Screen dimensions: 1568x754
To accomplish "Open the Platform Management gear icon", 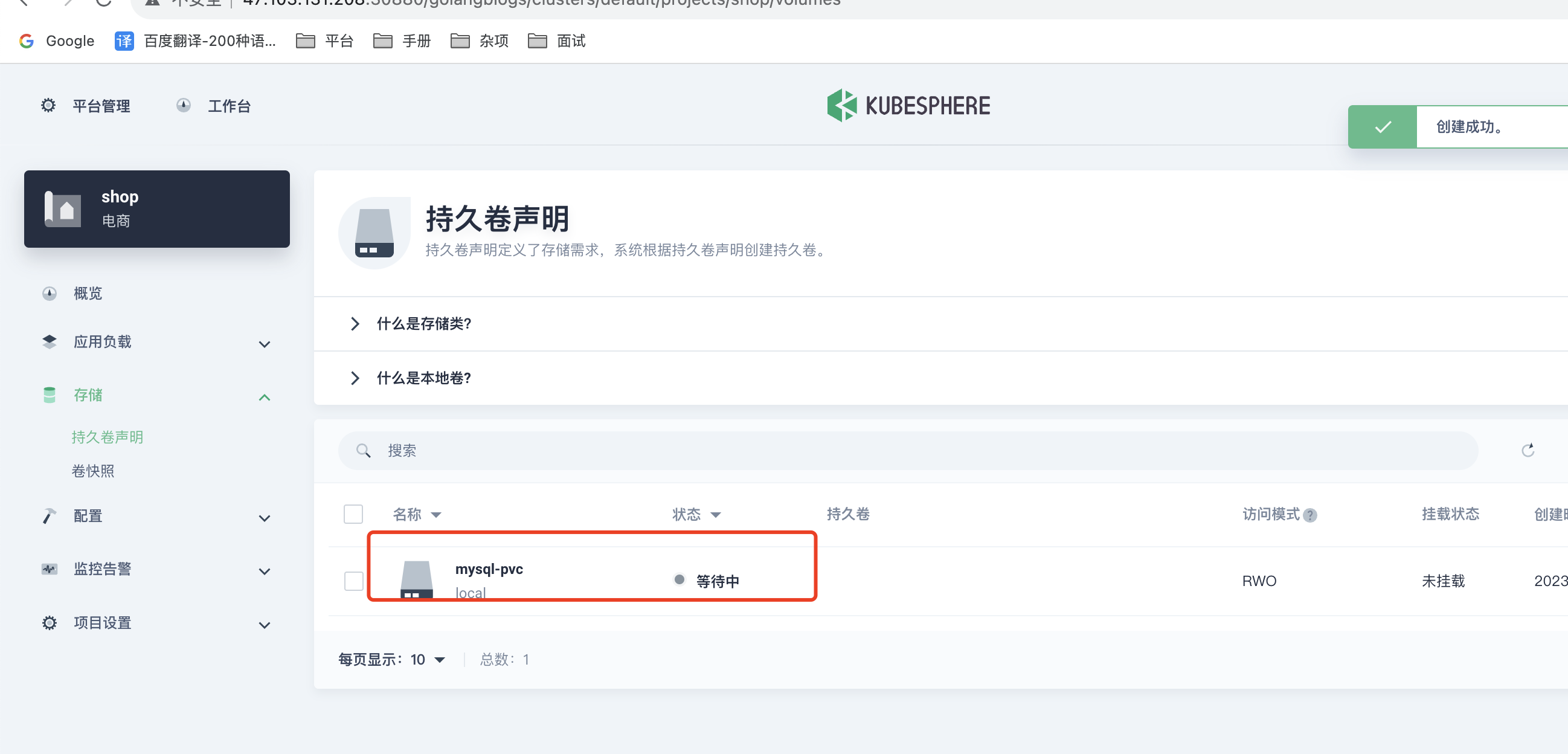I will [48, 105].
